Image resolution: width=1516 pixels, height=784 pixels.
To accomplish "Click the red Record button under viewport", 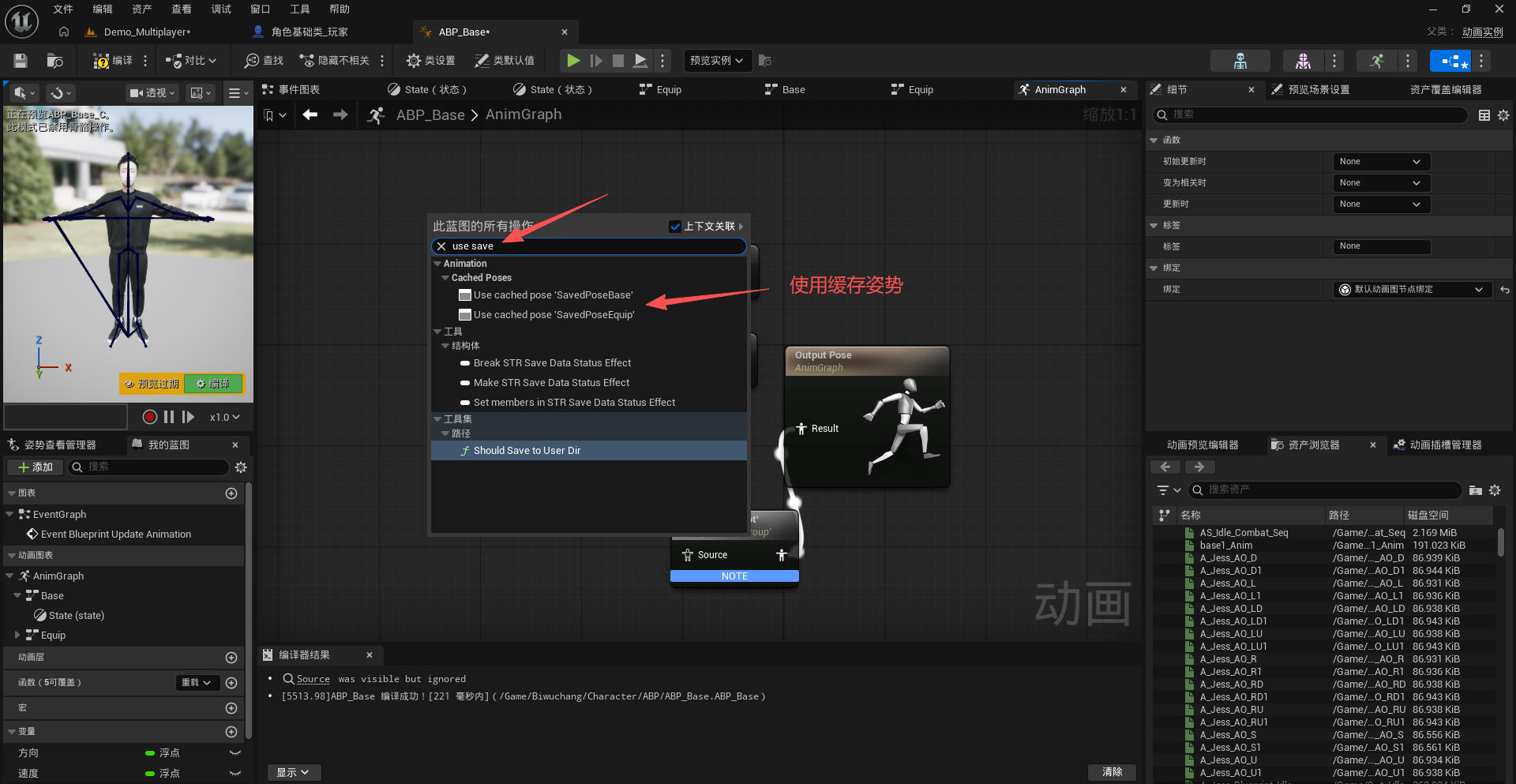I will click(149, 417).
